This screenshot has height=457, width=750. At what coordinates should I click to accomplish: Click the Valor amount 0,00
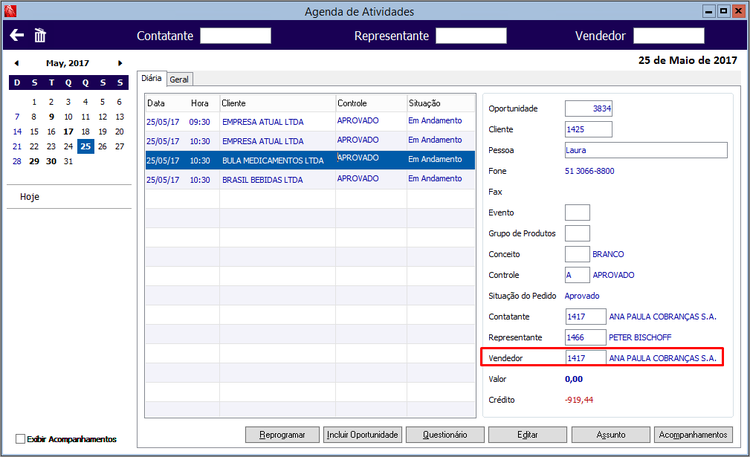[x=574, y=379]
